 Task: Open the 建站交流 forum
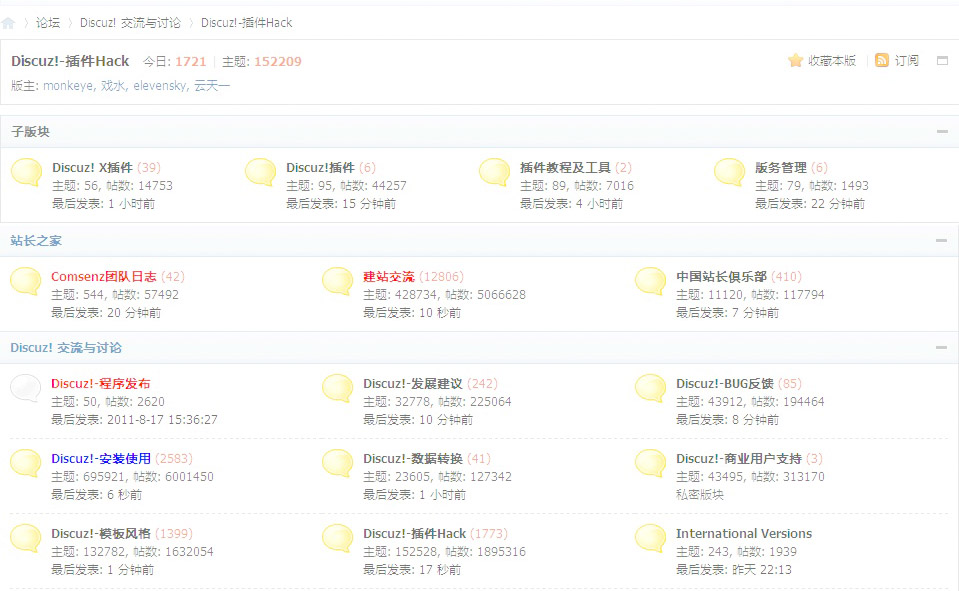point(389,277)
